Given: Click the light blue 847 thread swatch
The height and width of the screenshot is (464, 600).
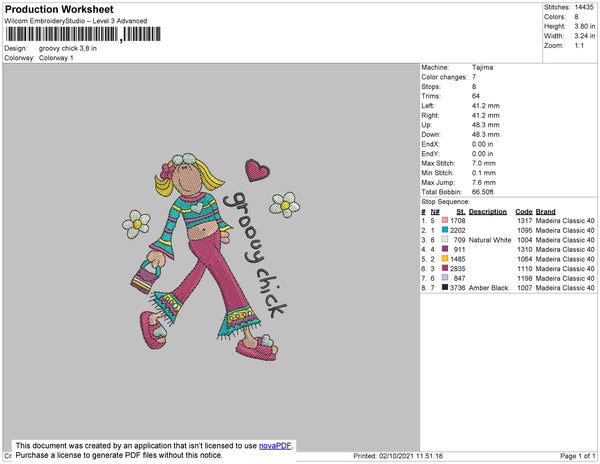Looking at the screenshot, I should tap(445, 278).
